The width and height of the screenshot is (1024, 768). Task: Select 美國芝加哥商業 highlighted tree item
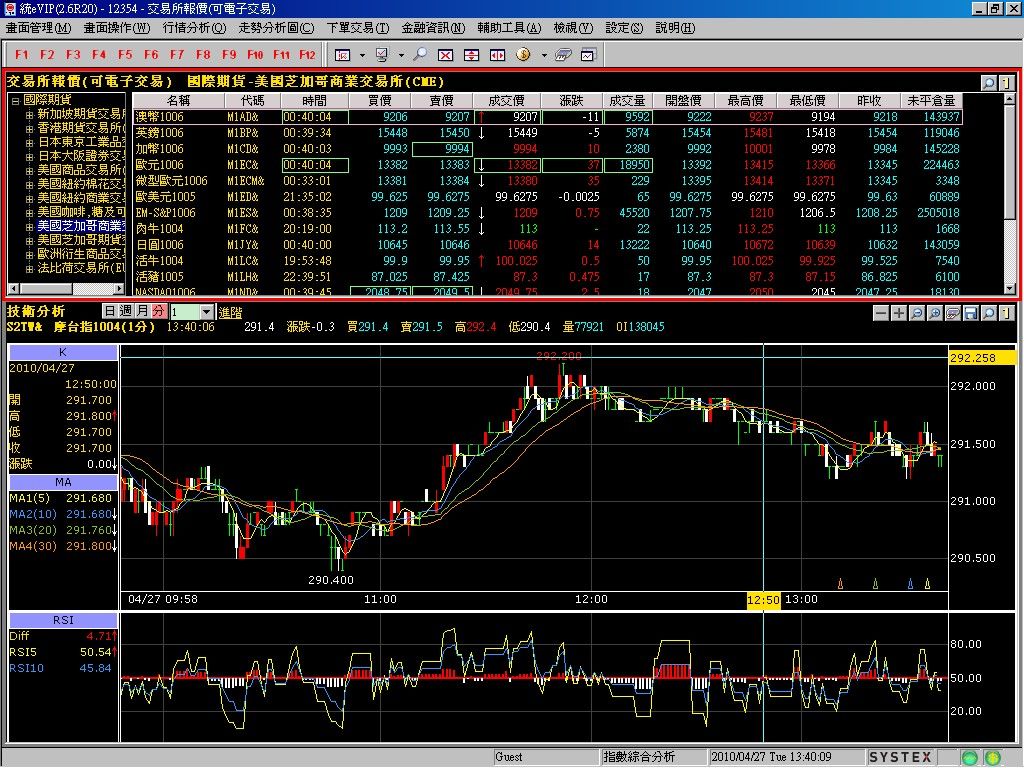point(80,226)
